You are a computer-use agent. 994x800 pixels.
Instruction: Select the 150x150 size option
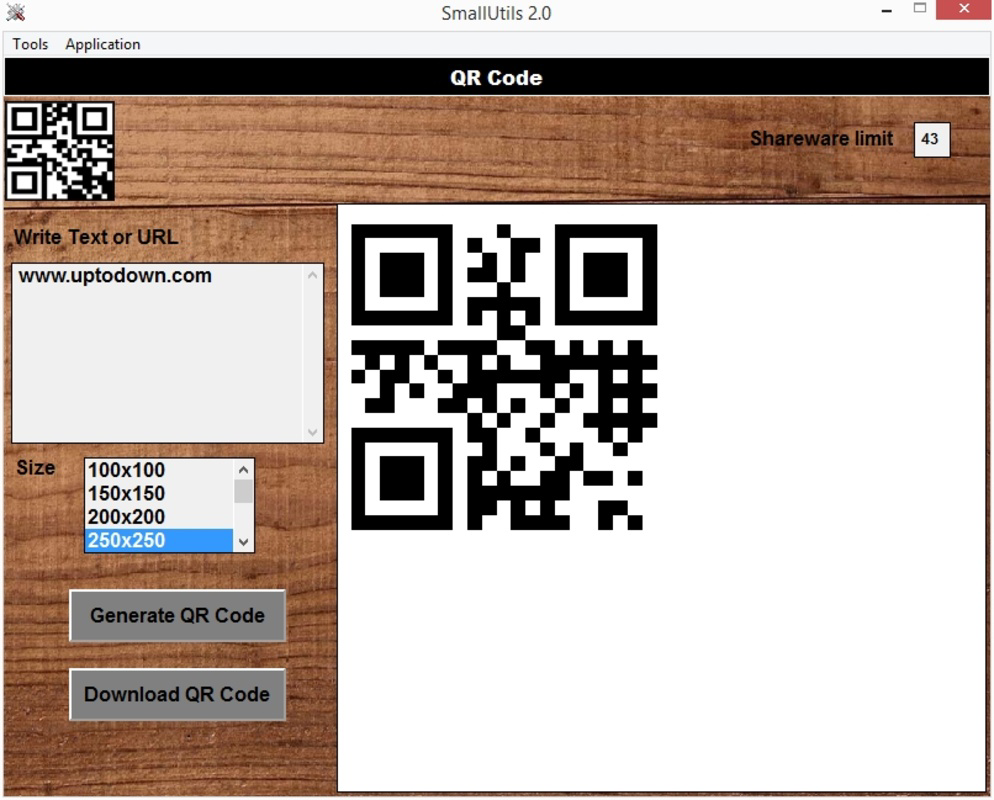pyautogui.click(x=158, y=493)
